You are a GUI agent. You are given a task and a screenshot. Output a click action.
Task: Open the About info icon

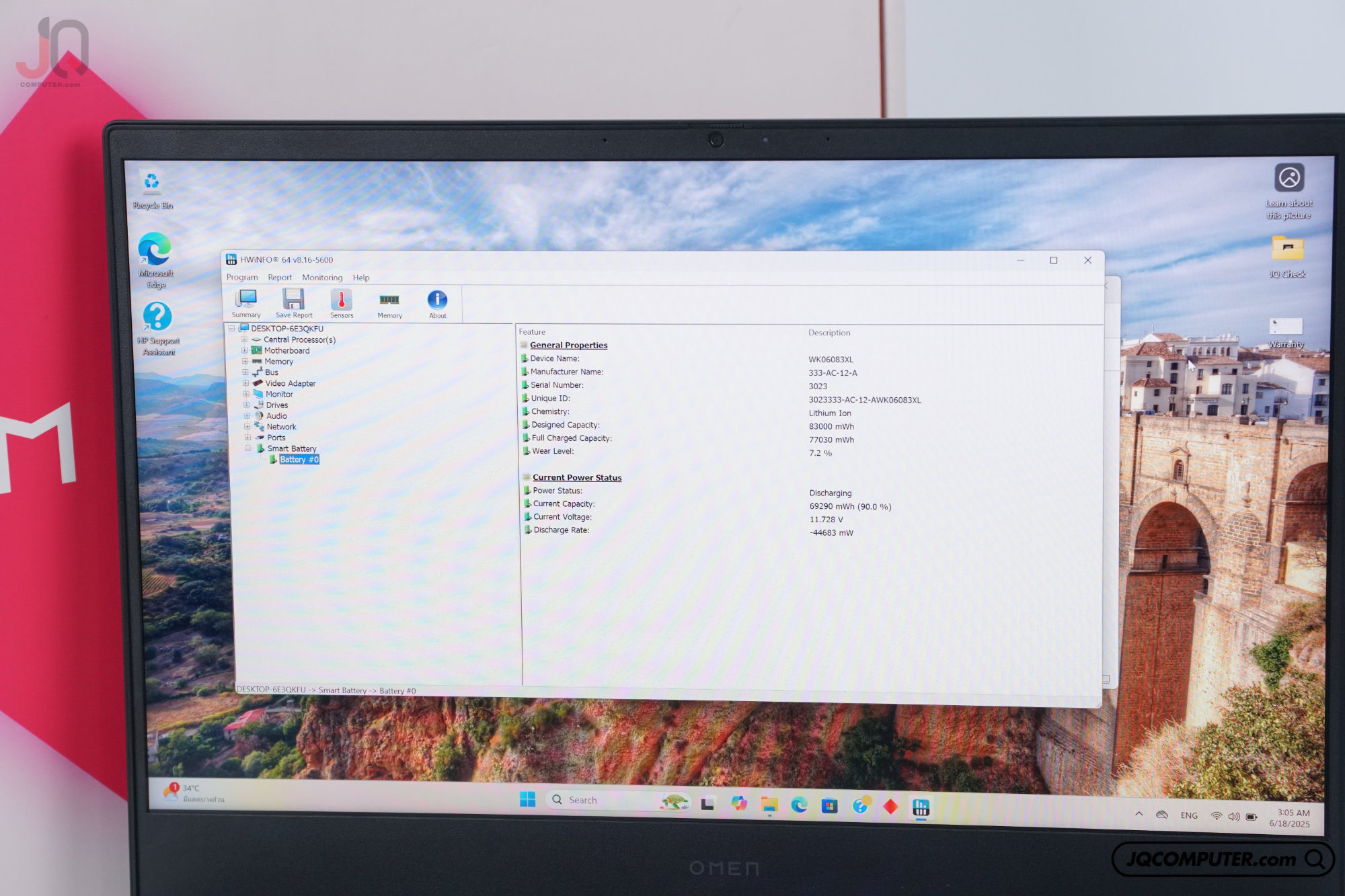pyautogui.click(x=438, y=304)
